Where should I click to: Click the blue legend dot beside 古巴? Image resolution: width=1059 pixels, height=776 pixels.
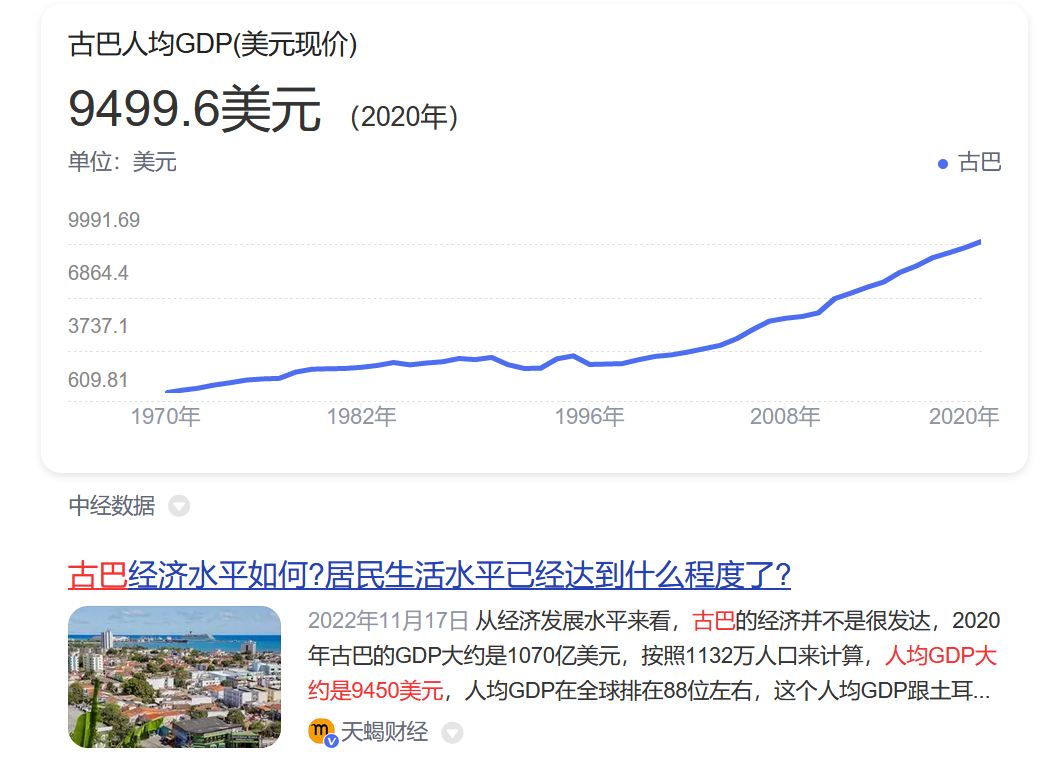[x=943, y=162]
